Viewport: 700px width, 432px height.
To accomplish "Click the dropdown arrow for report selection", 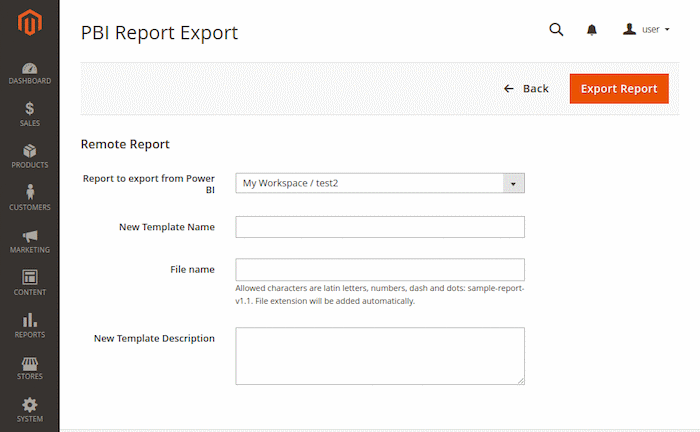I will point(513,183).
